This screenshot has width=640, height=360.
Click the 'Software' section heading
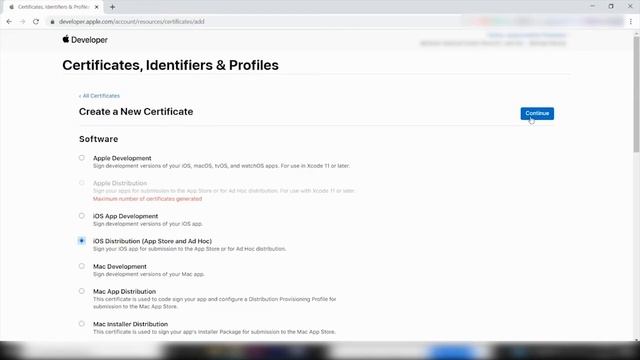coord(98,139)
